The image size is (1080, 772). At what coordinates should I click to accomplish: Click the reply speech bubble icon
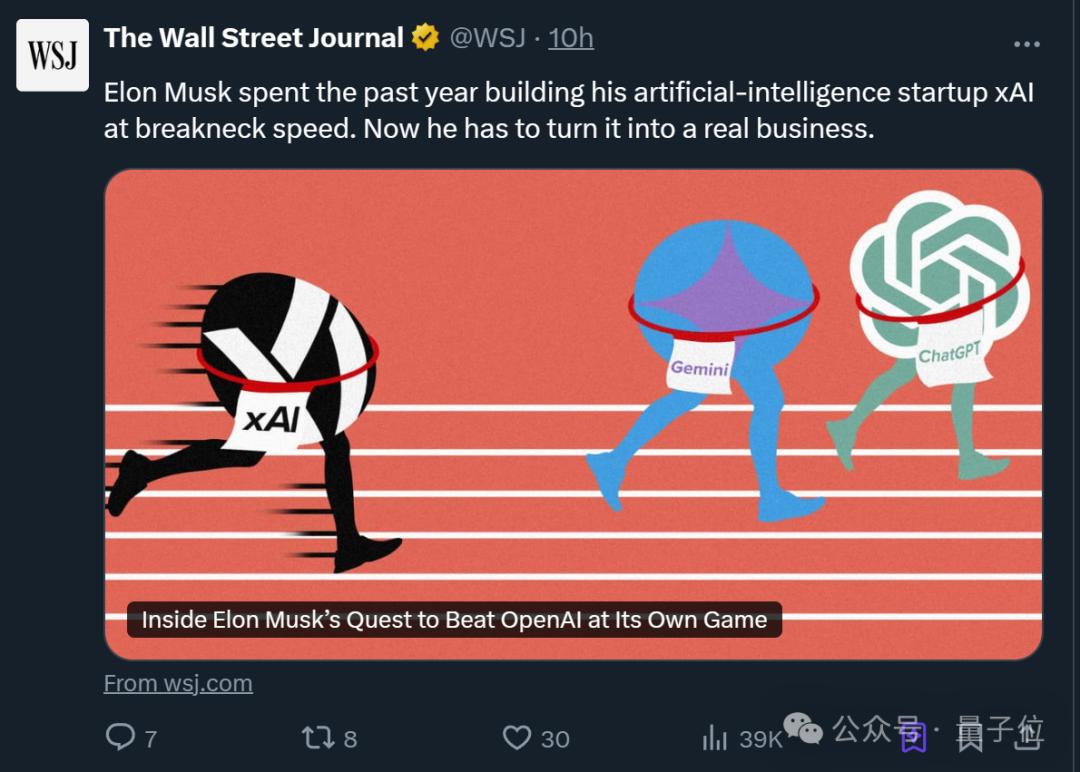[x=120, y=738]
